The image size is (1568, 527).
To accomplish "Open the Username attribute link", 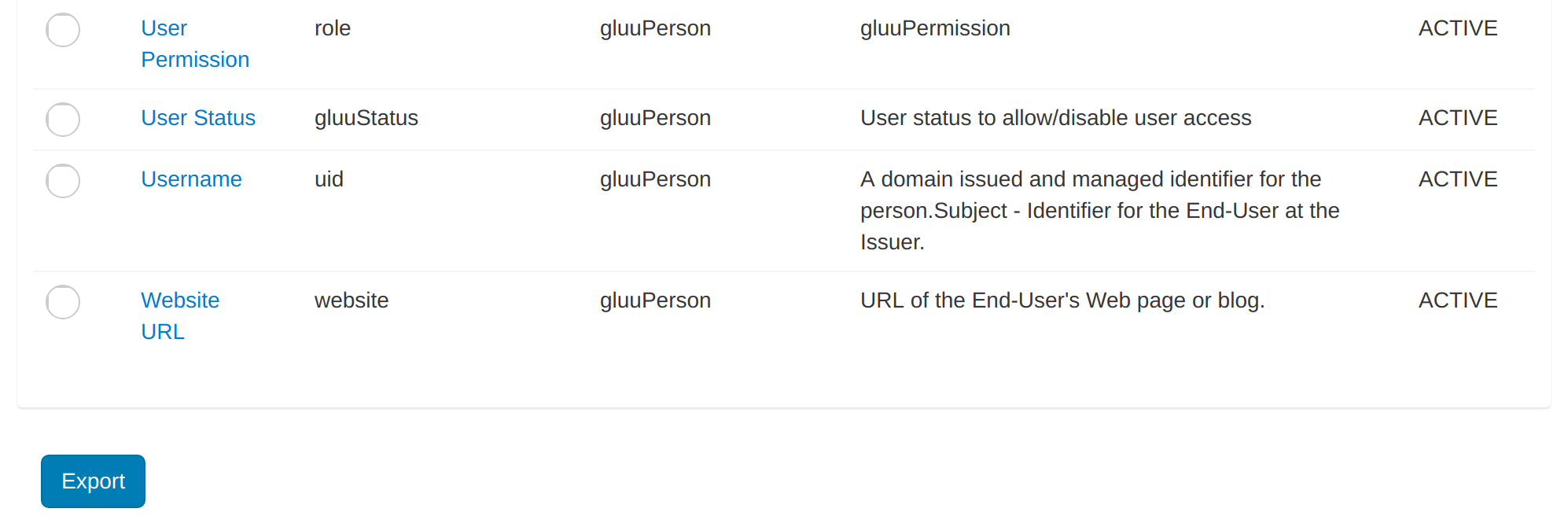I will pos(191,179).
